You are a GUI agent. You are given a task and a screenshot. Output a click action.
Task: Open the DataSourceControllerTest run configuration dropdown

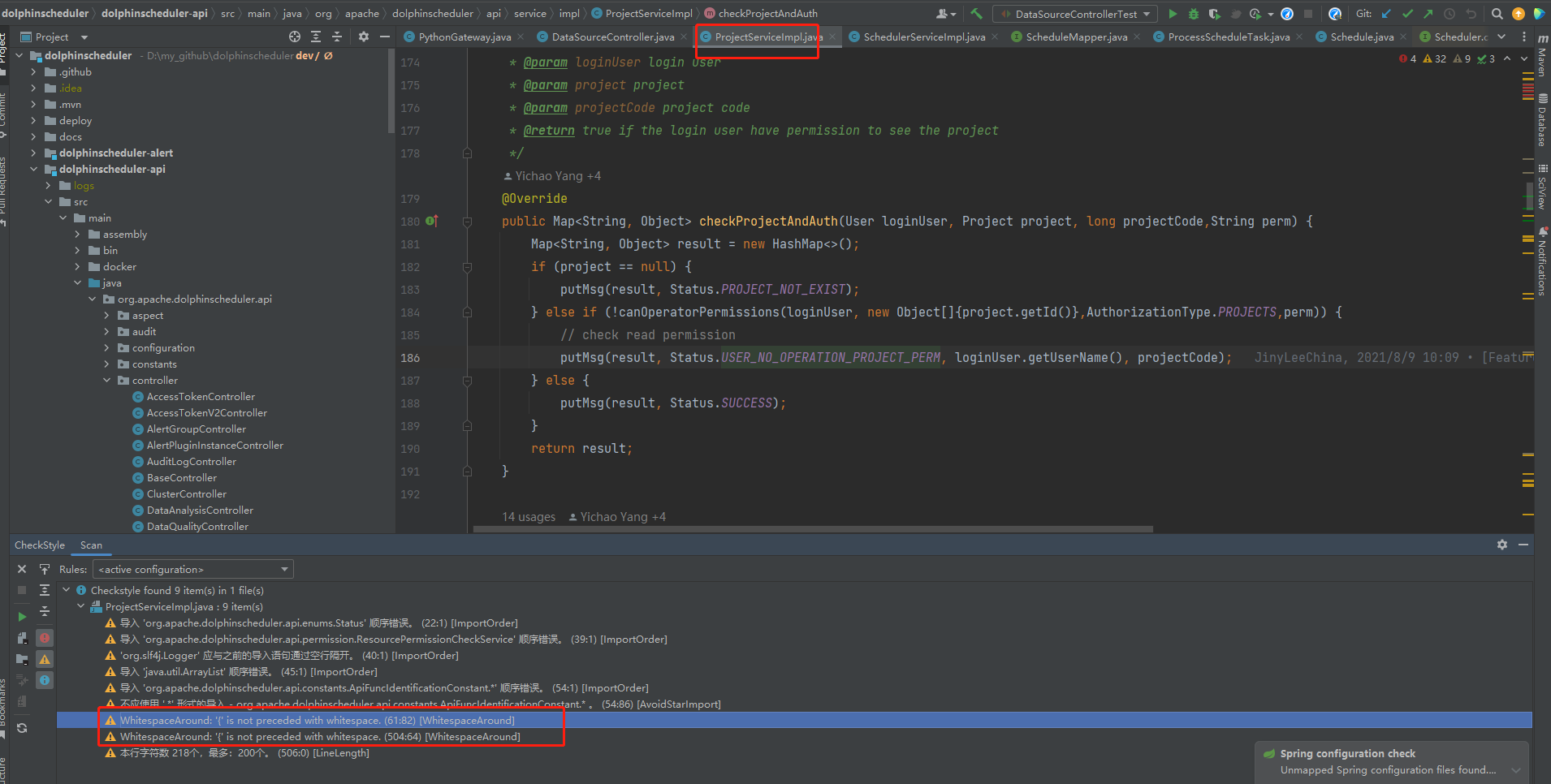1076,14
